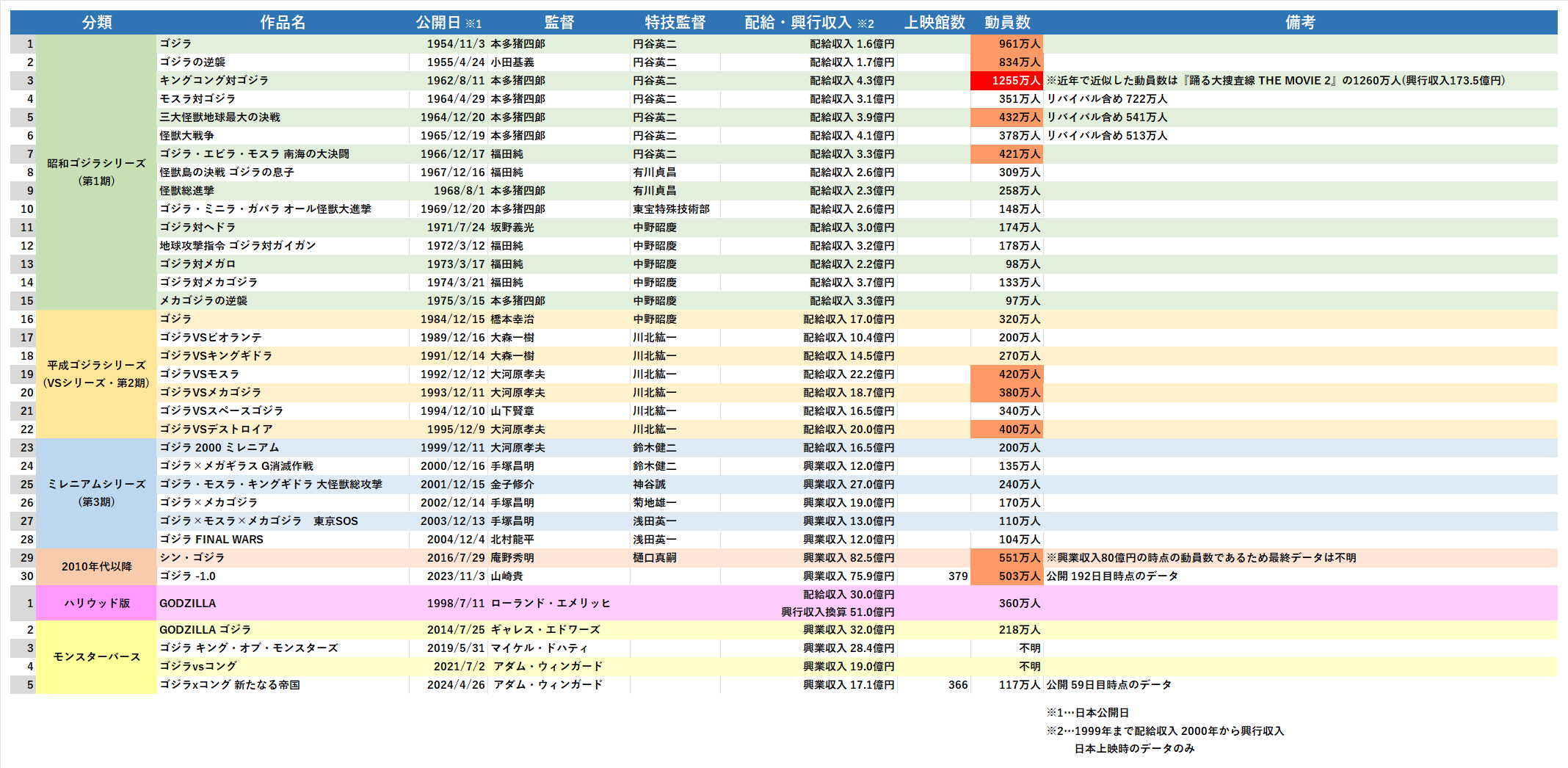The image size is (1568, 768).
Task: Select the 備考 column header
Action: (1299, 23)
